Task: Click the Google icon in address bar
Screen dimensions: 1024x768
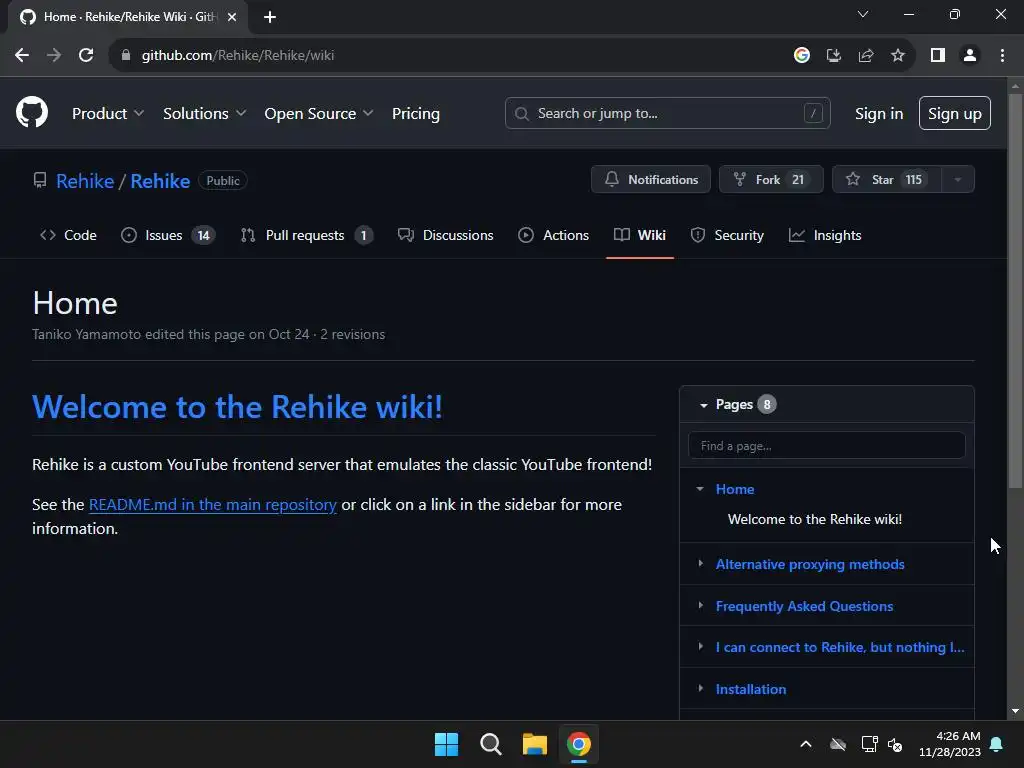Action: [801, 56]
